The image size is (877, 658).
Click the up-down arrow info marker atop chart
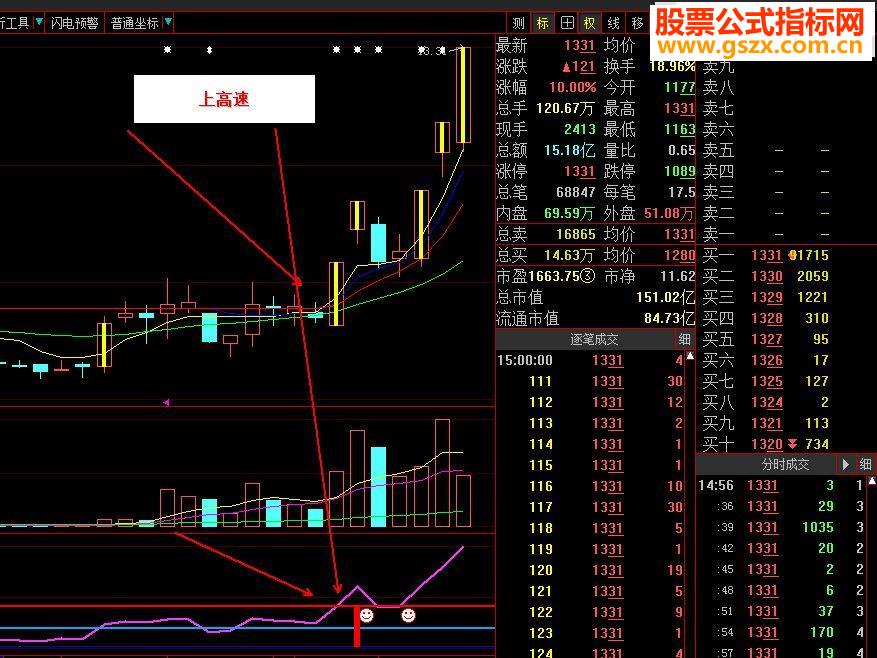tap(209, 50)
